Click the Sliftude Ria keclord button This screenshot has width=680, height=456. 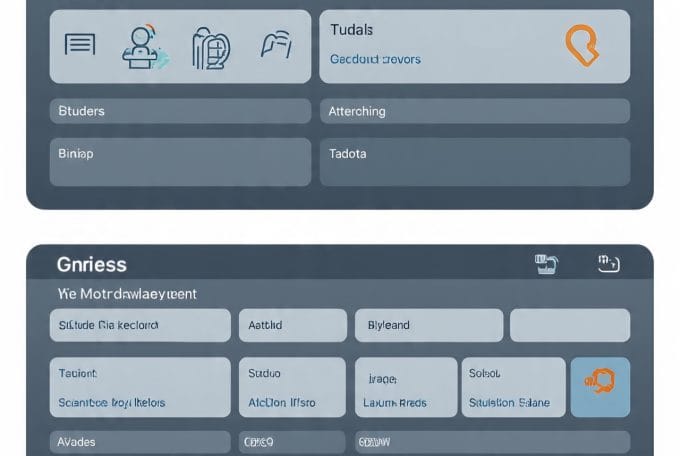coord(139,326)
